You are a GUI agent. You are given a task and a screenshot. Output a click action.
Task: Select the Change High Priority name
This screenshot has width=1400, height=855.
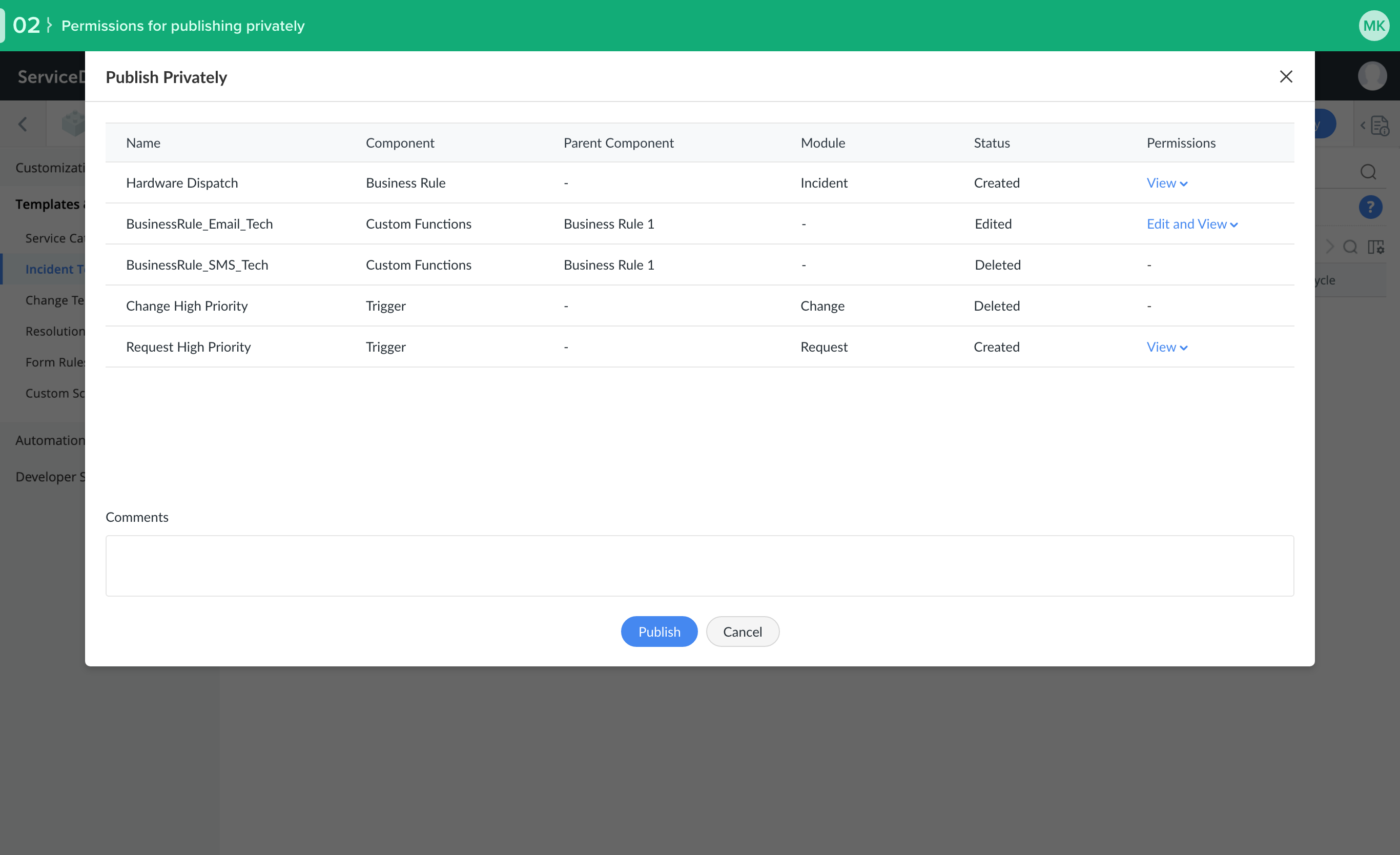click(187, 306)
